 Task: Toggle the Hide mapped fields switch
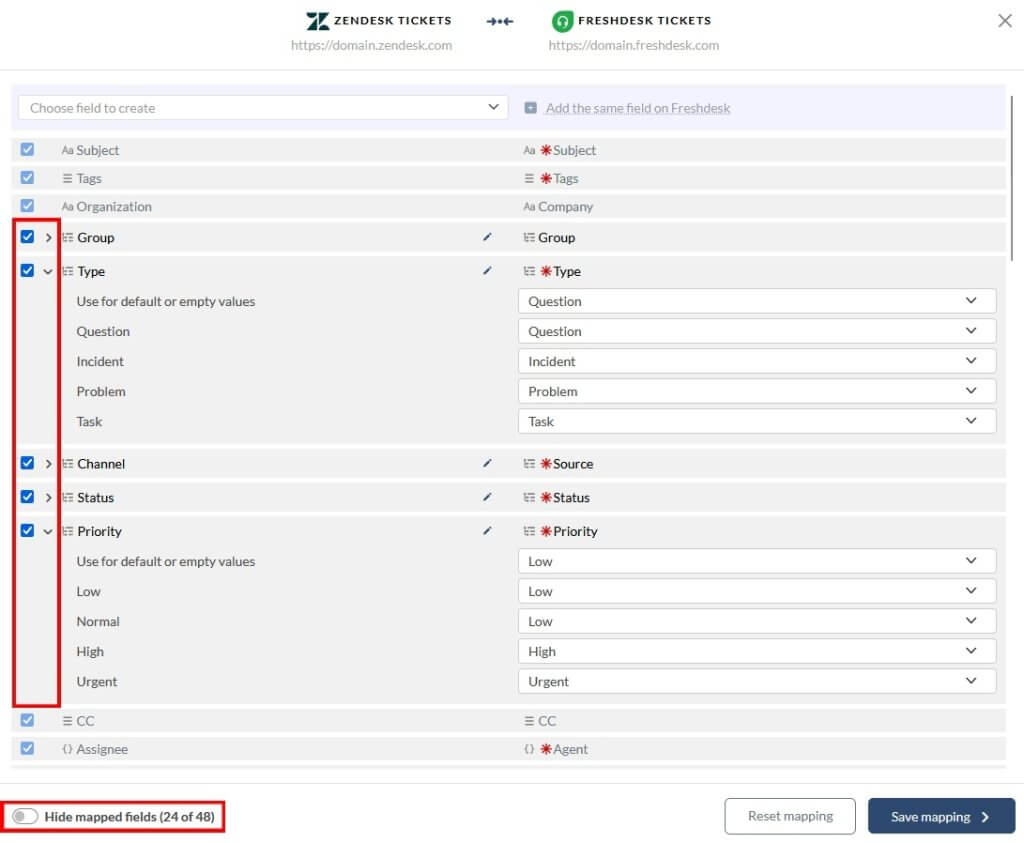click(25, 817)
